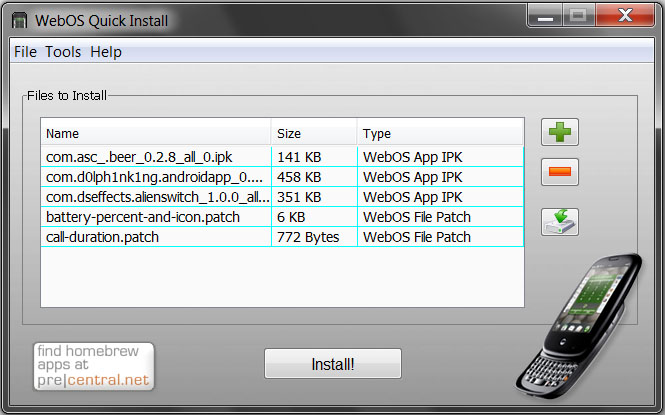Click the 458 KB size cell
This screenshot has height=415, width=665.
[314, 177]
